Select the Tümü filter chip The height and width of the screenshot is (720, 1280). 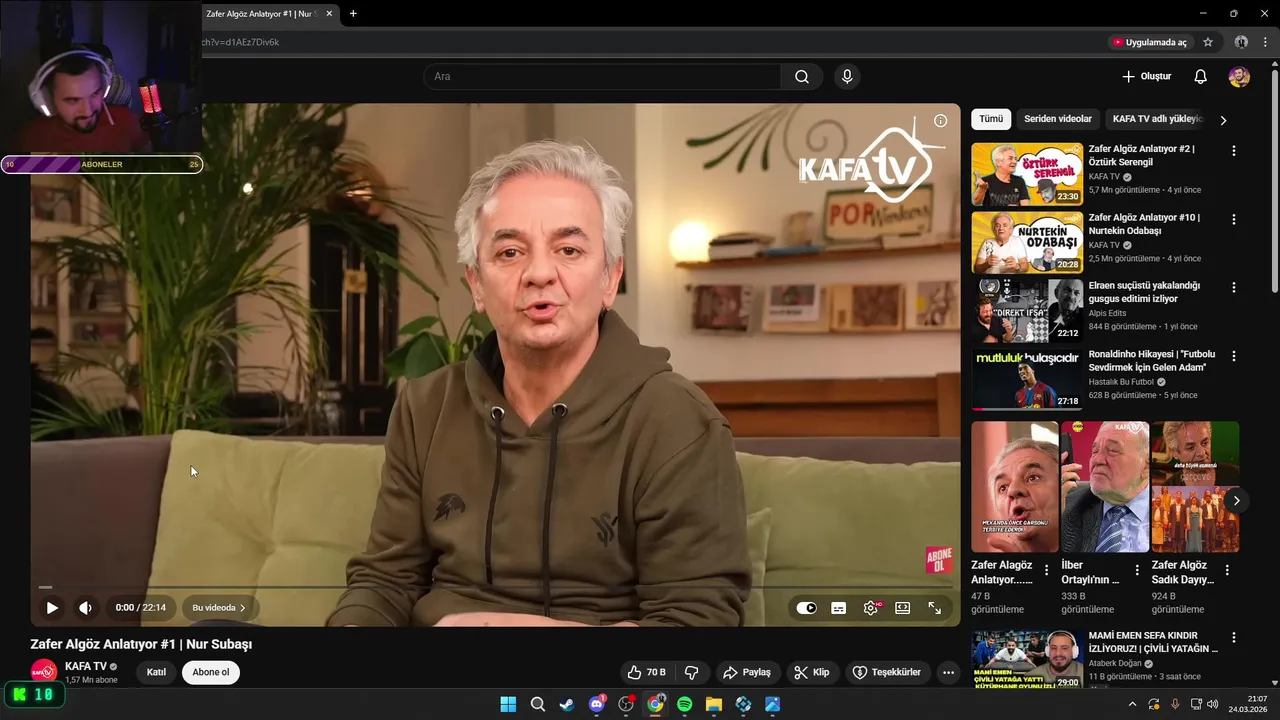(x=991, y=119)
